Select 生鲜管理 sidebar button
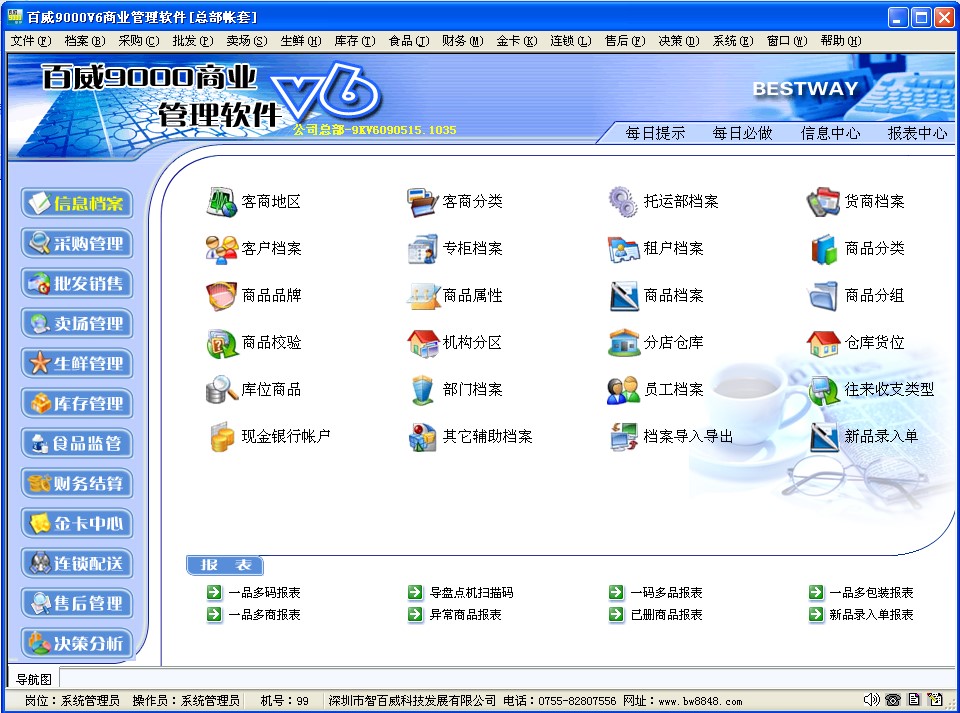Viewport: 960px width, 713px height. [77, 364]
